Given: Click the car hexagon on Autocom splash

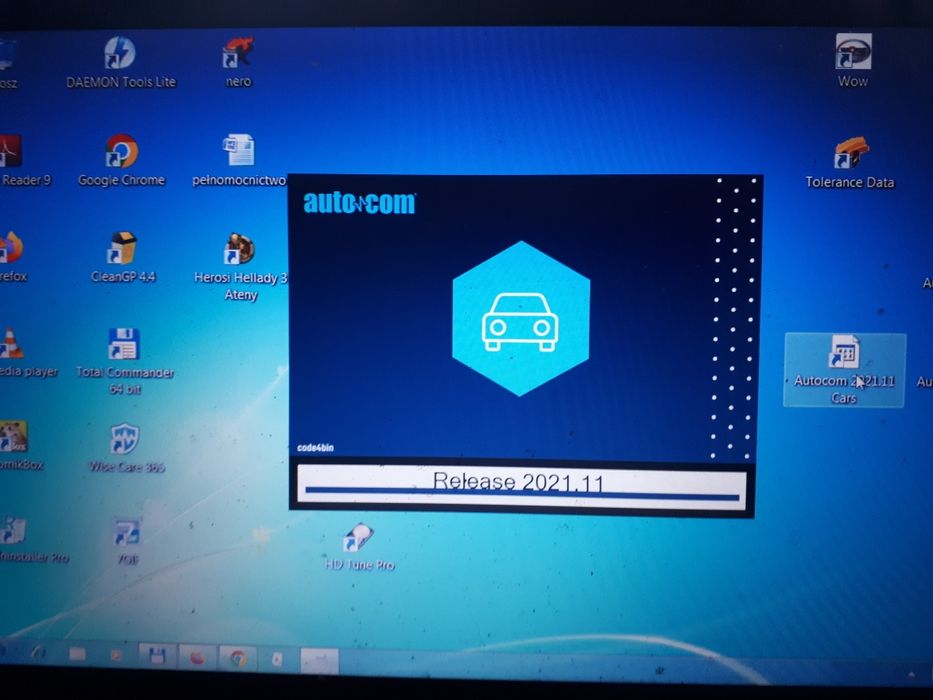Looking at the screenshot, I should (521, 318).
